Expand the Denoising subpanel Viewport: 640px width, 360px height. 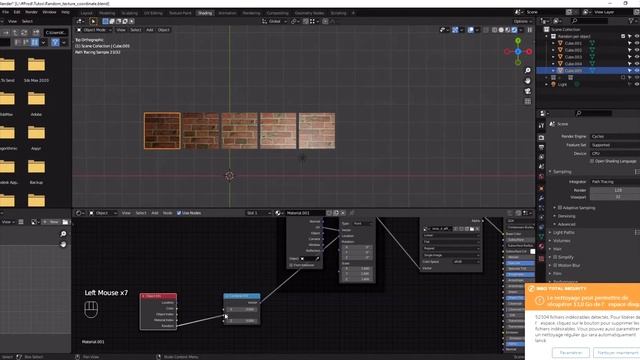pos(566,216)
